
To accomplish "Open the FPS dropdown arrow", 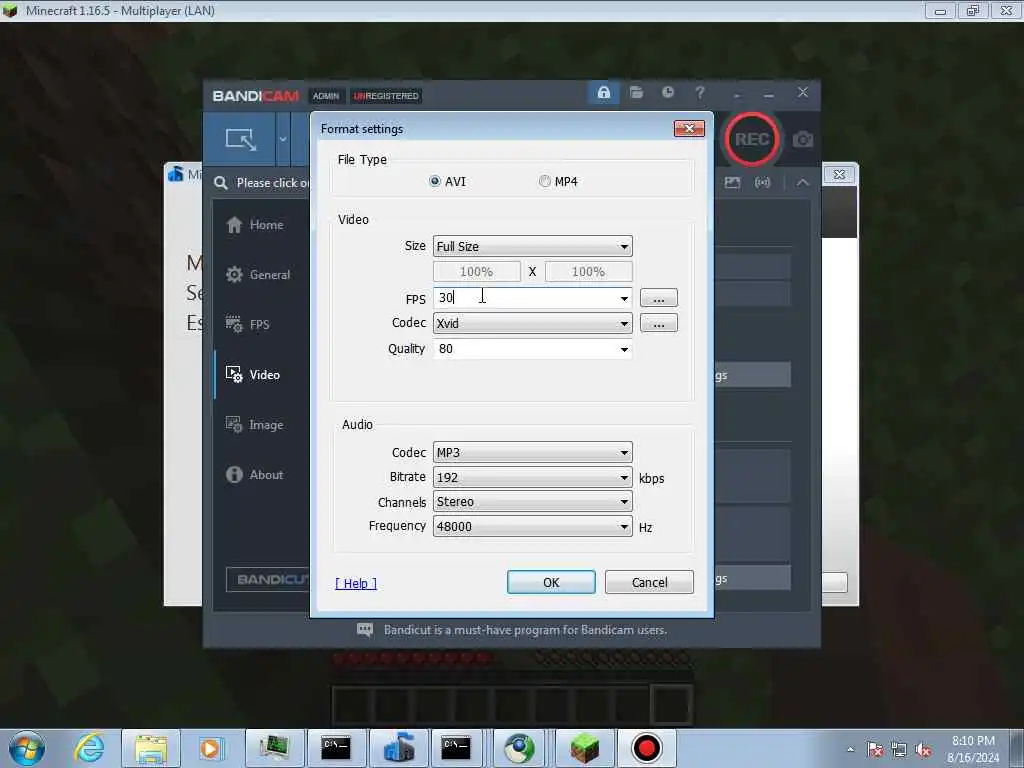I will coord(624,298).
